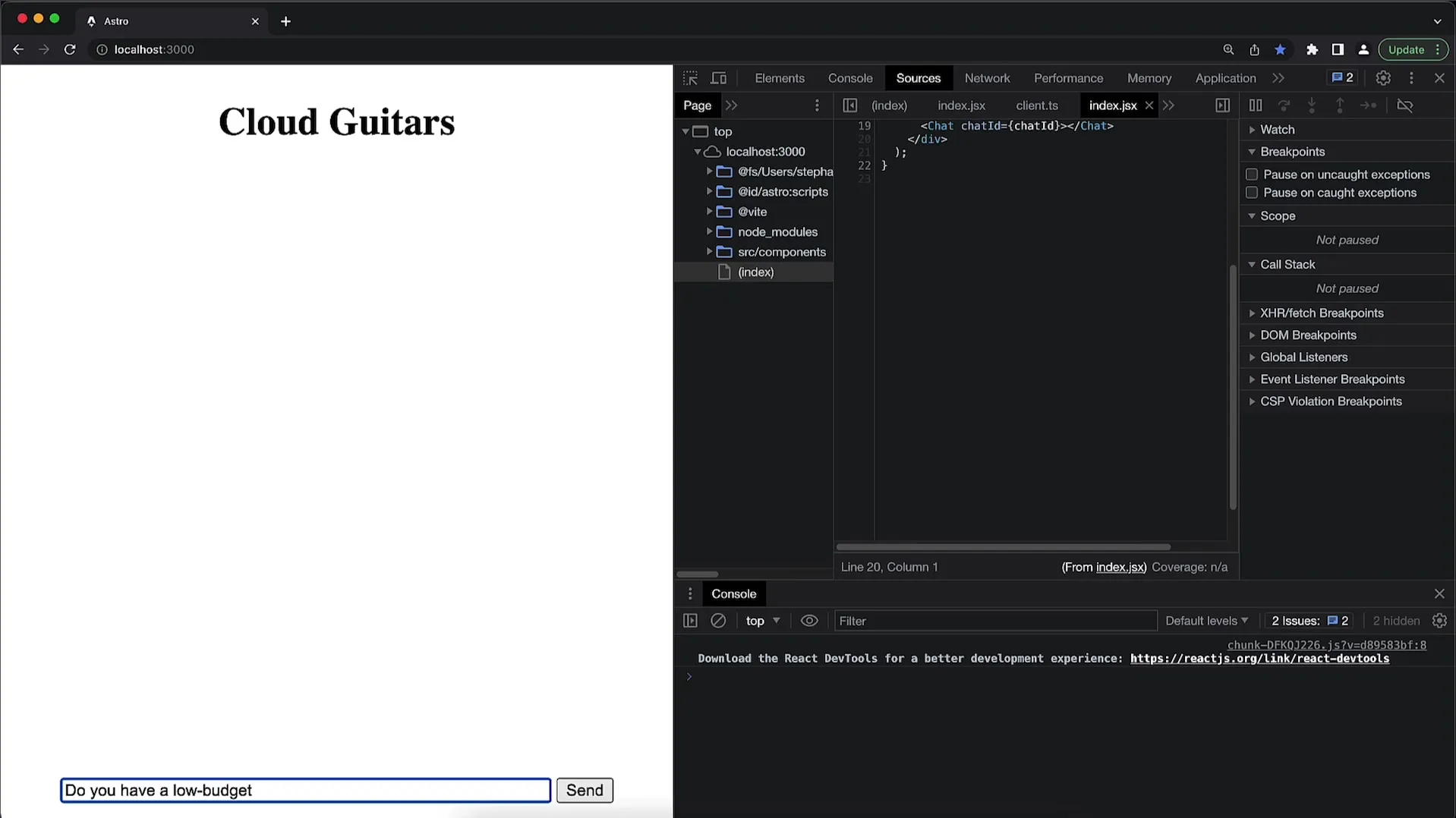
Task: Open the extensions puzzle icon
Action: [x=1312, y=49]
